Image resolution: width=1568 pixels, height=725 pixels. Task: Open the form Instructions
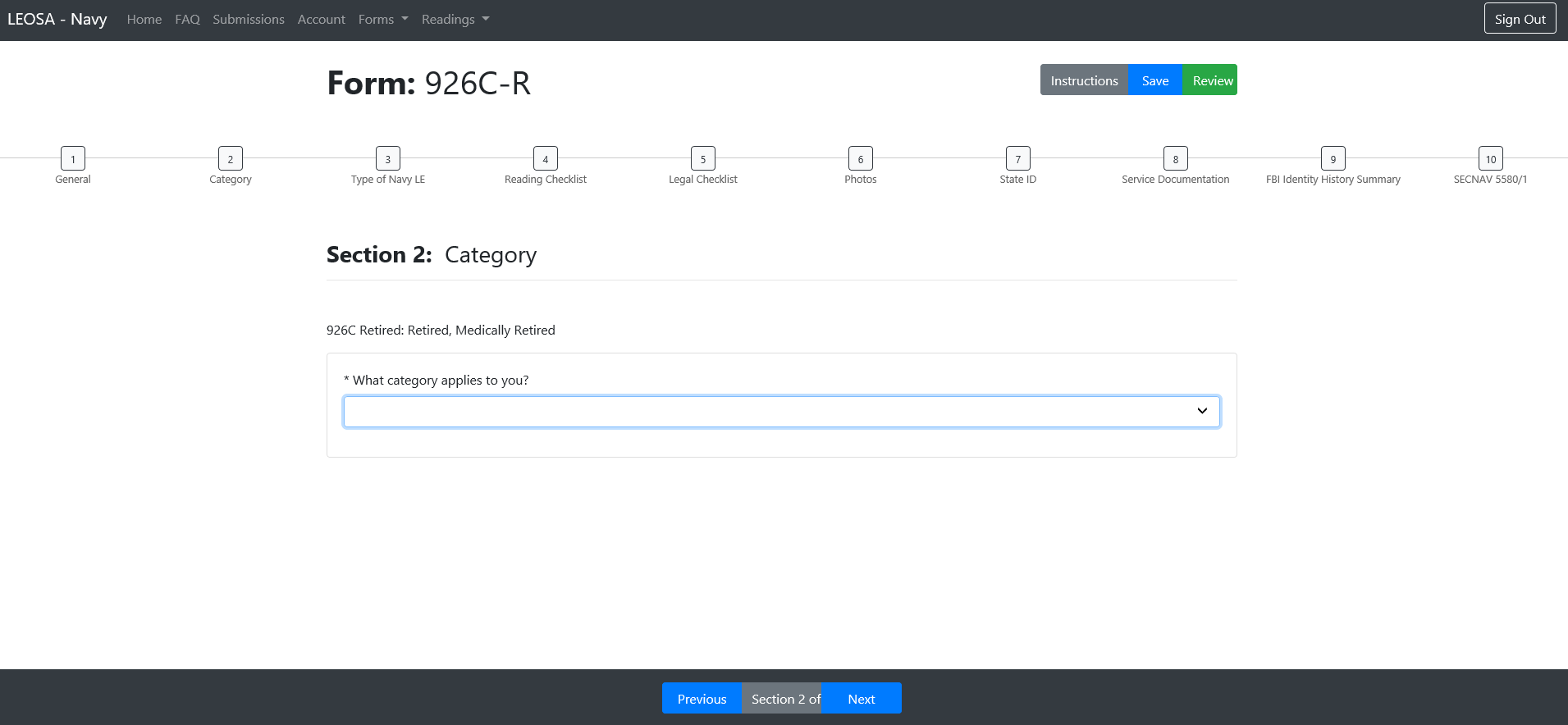coord(1084,80)
